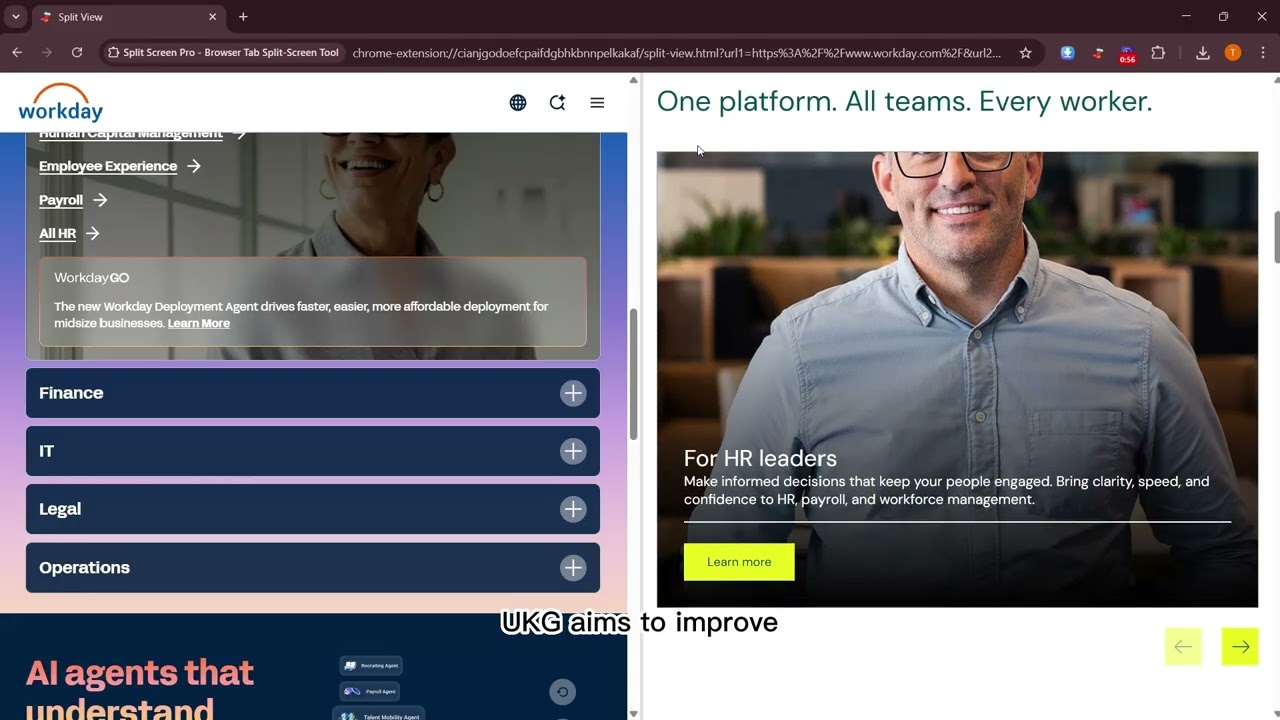Open the Employee Experience link

tap(119, 166)
